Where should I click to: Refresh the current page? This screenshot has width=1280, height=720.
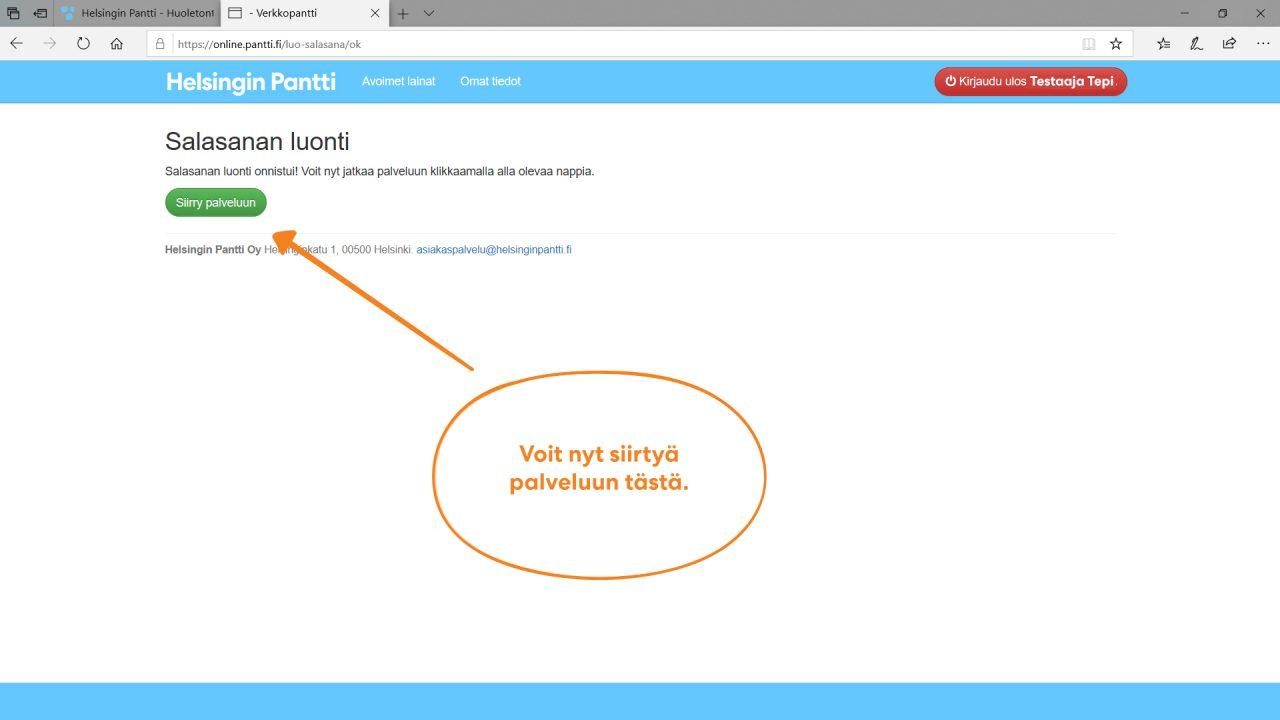[83, 44]
